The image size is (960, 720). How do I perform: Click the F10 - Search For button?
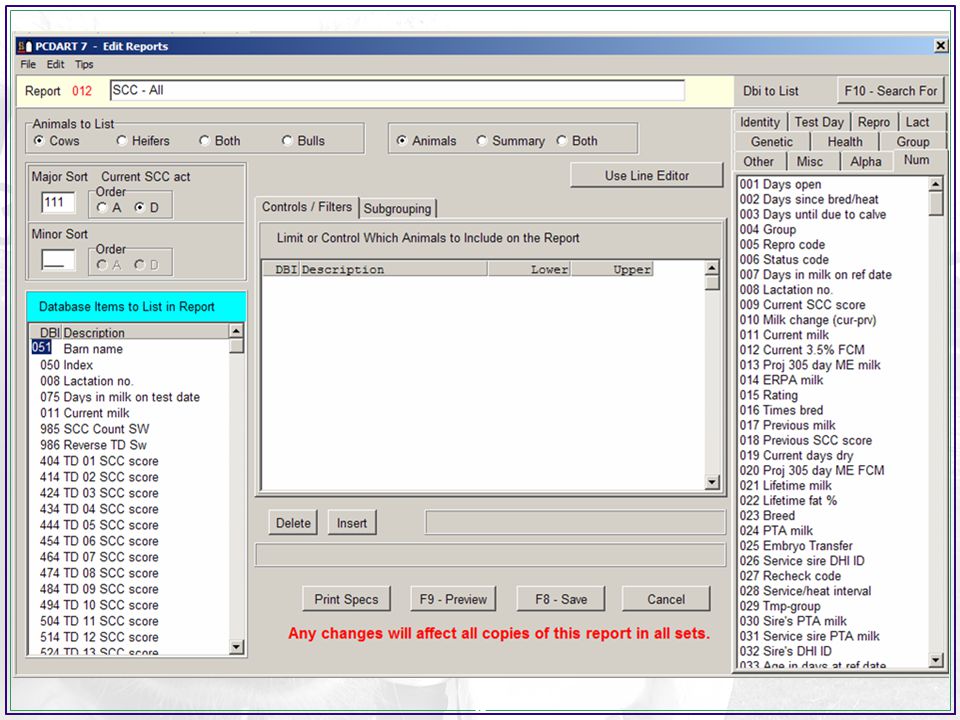890,91
